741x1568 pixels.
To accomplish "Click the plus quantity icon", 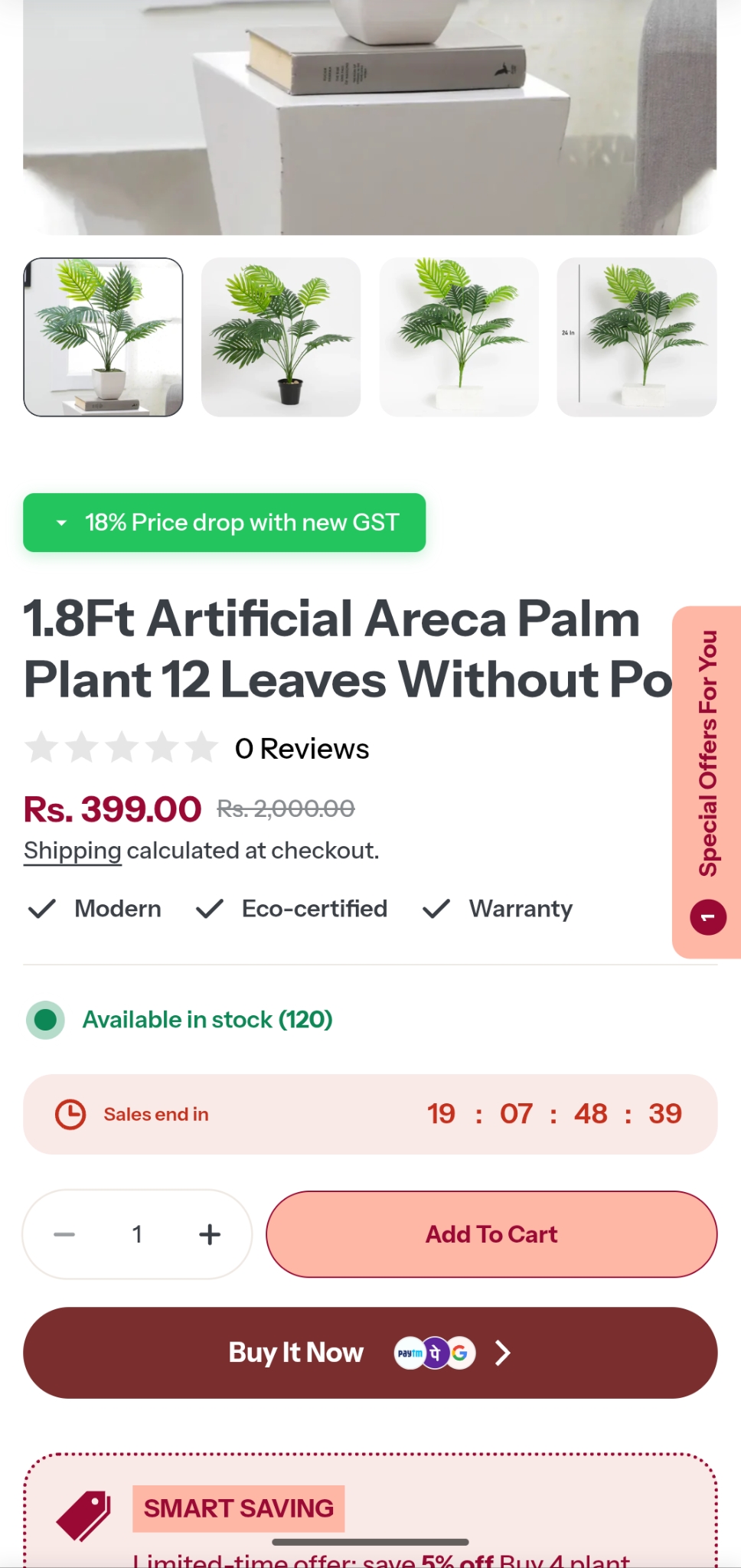I will point(210,1234).
